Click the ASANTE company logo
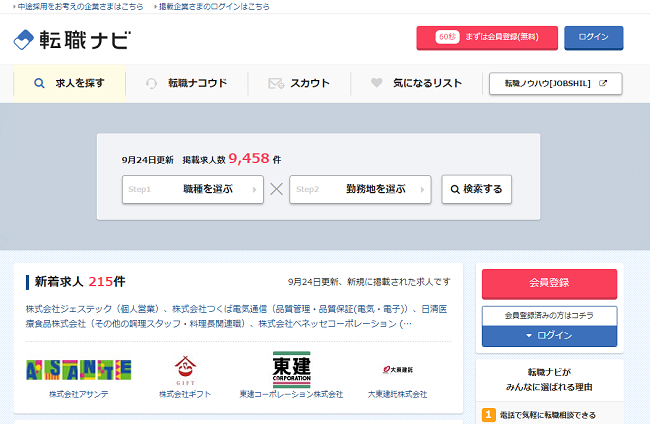Screen dimensions: 650x424 click(78, 370)
